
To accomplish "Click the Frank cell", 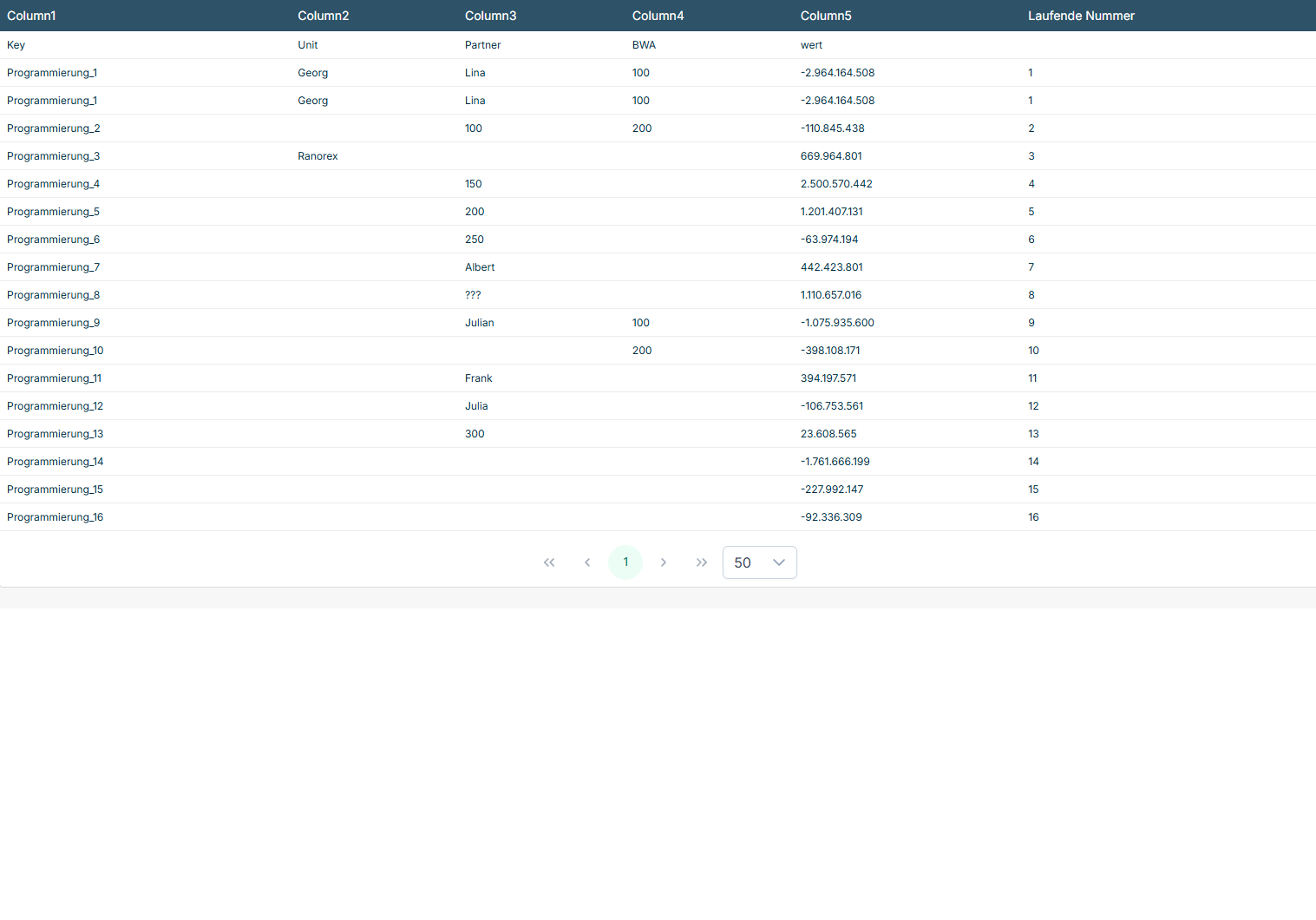I will [x=479, y=378].
